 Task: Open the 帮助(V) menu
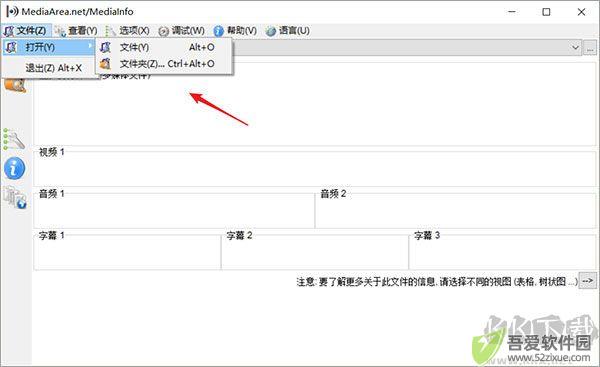point(235,31)
